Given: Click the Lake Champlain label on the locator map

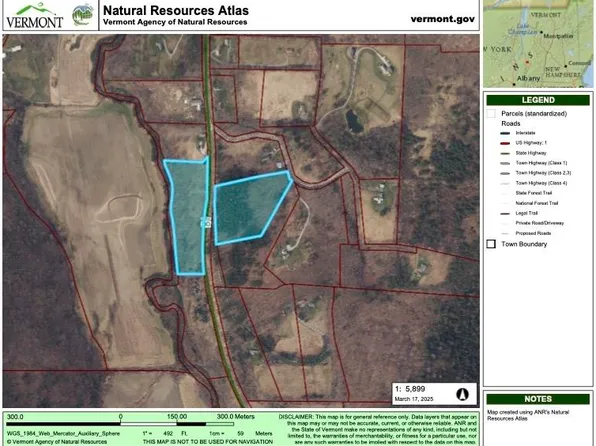Looking at the screenshot, I should pos(523,29).
